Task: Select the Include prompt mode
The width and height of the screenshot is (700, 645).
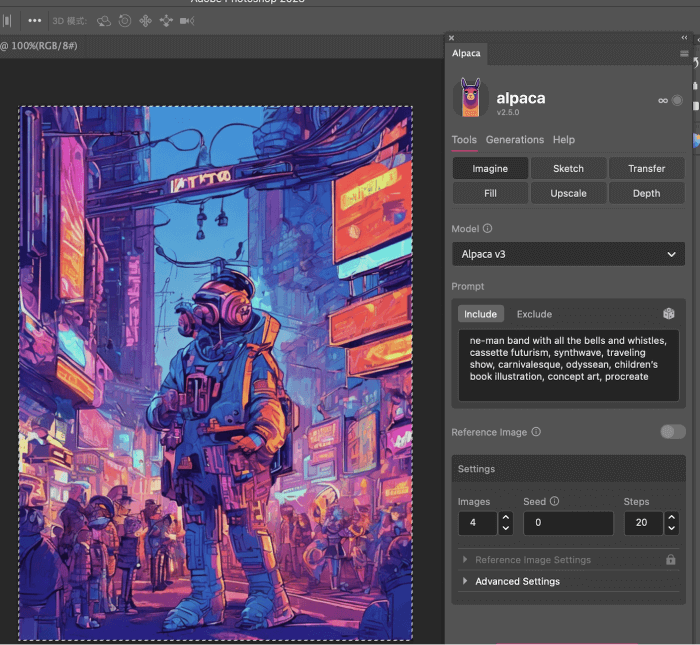Action: 480,314
